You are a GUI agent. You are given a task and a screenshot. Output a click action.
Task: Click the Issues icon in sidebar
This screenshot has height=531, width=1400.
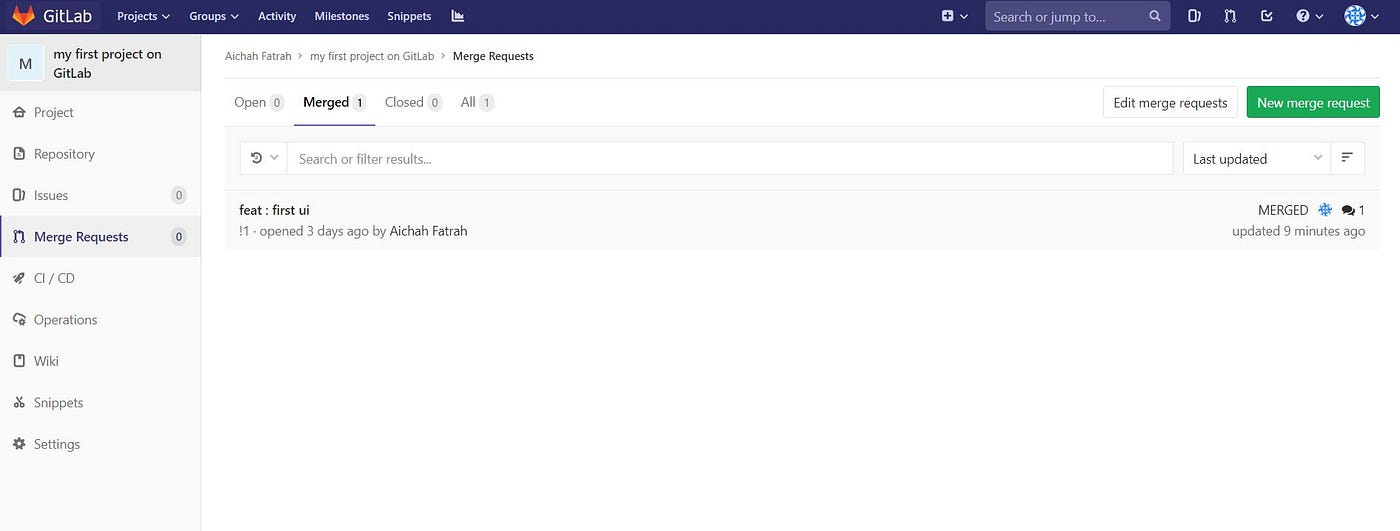tap(19, 195)
